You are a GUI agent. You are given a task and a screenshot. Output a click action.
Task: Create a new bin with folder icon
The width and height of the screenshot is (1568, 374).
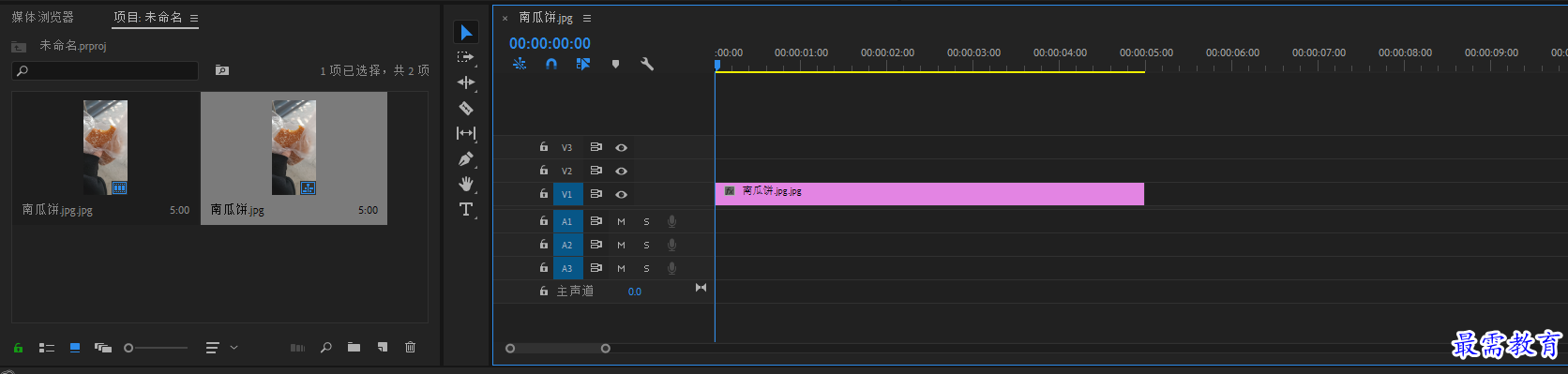tap(354, 348)
